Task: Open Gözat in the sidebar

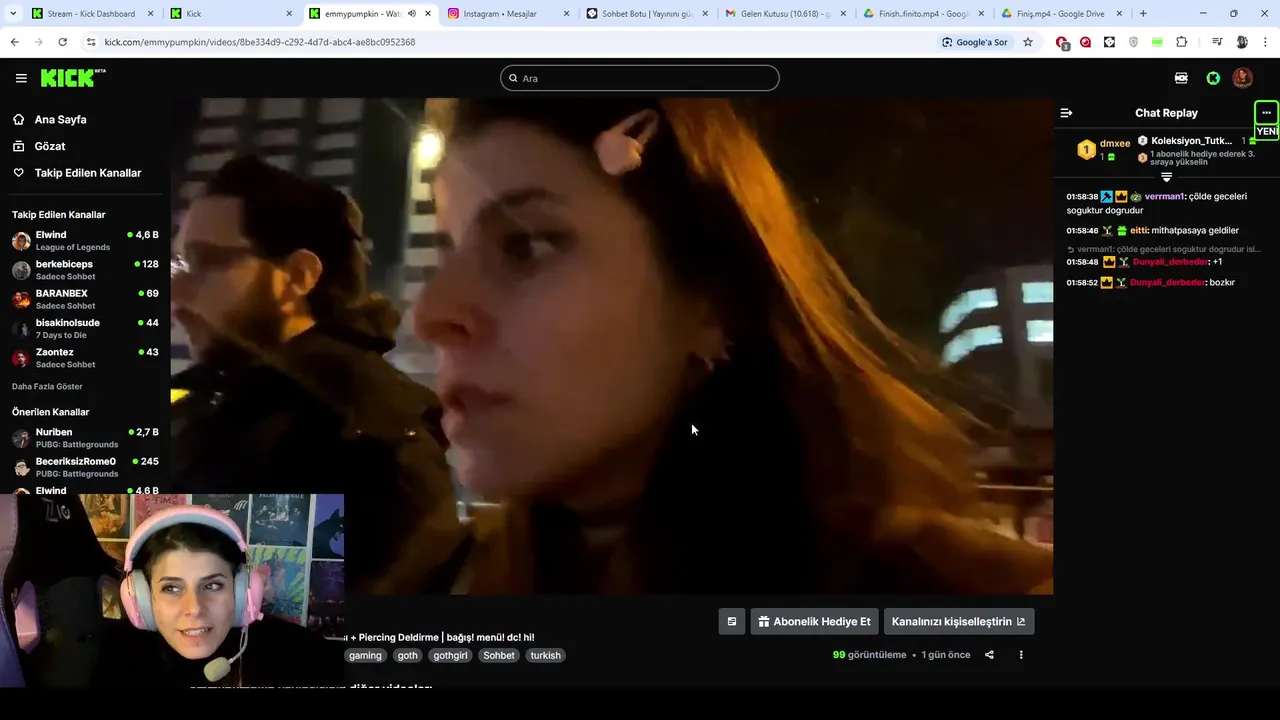Action: coord(50,146)
